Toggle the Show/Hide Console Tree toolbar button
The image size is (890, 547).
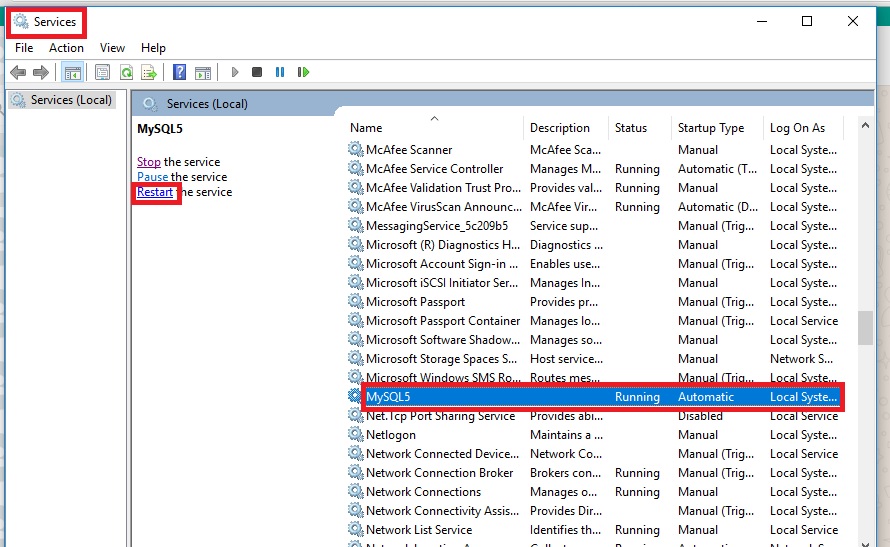72,72
